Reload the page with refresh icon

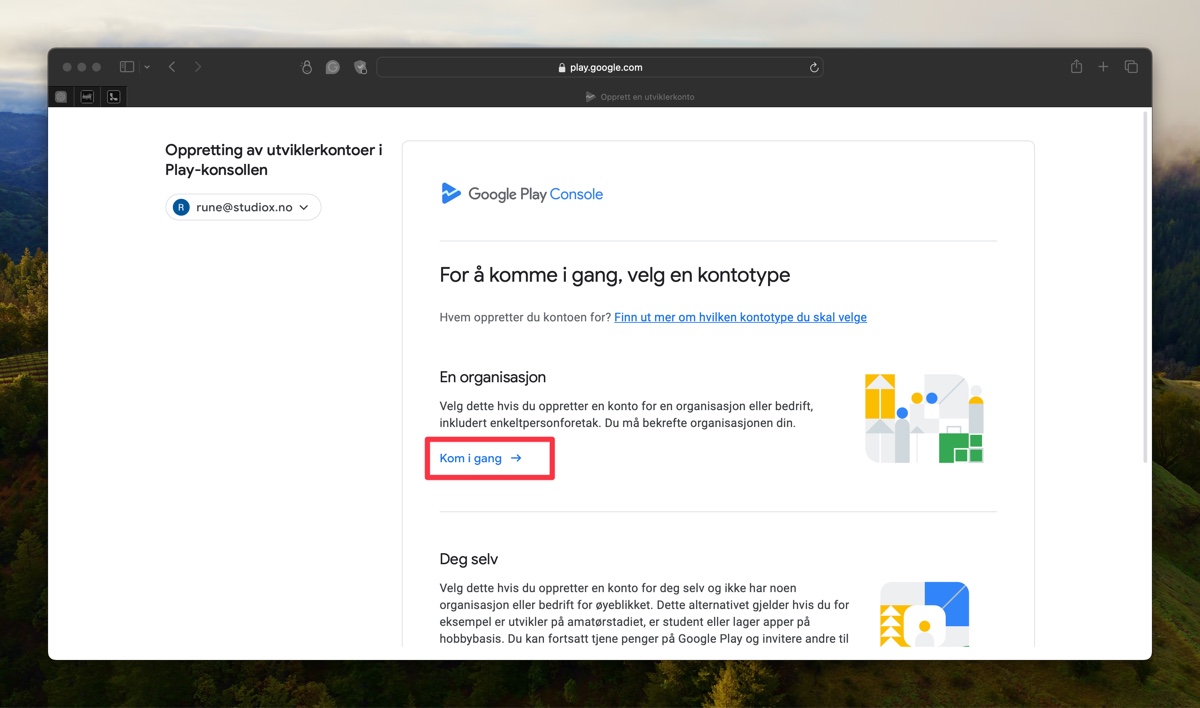point(814,68)
